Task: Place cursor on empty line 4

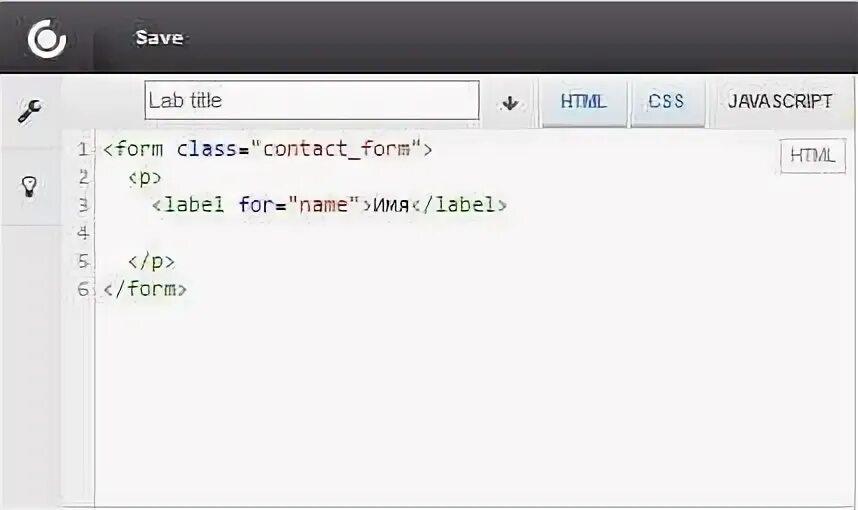Action: tap(300, 233)
